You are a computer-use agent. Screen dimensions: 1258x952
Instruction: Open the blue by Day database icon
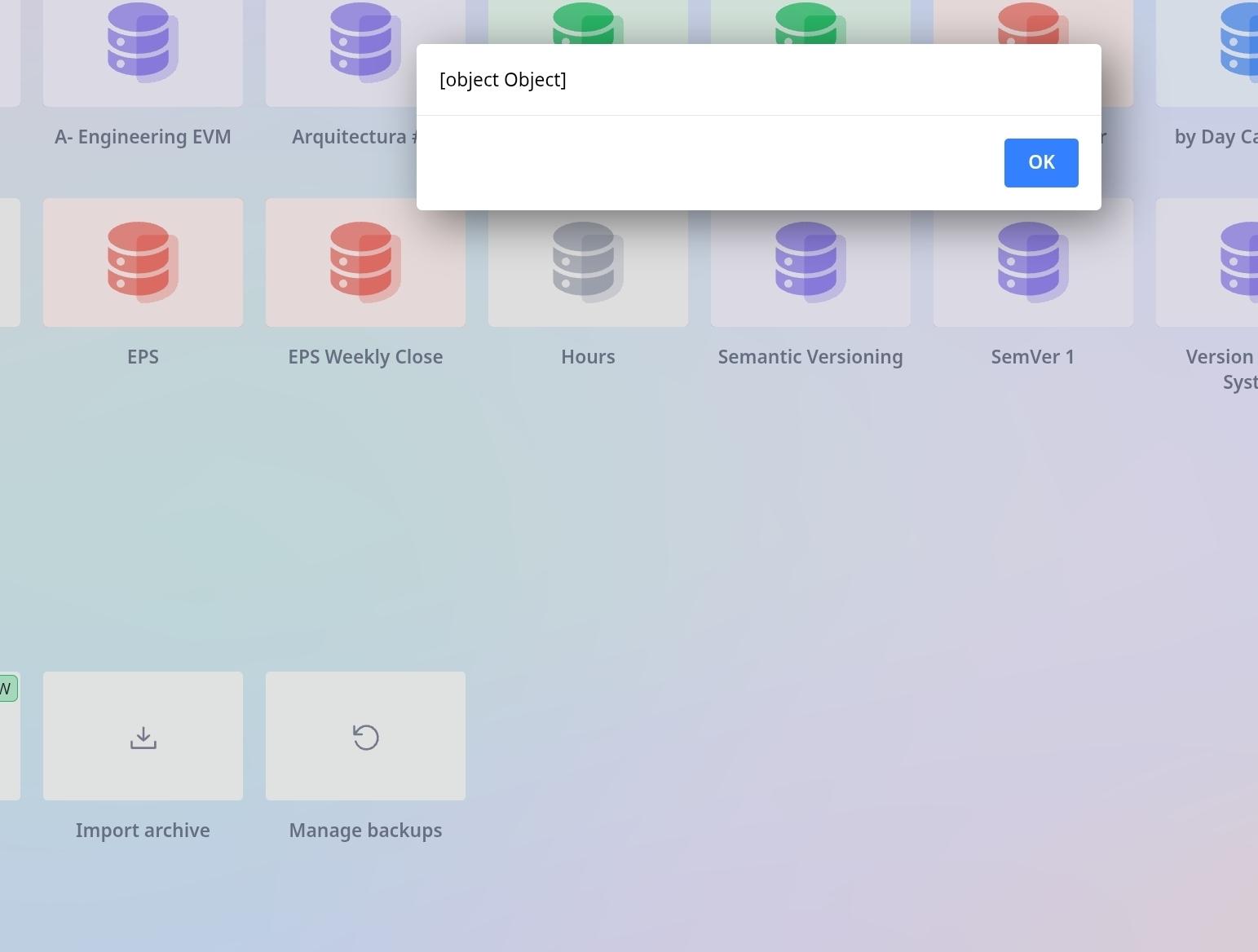point(1238,41)
